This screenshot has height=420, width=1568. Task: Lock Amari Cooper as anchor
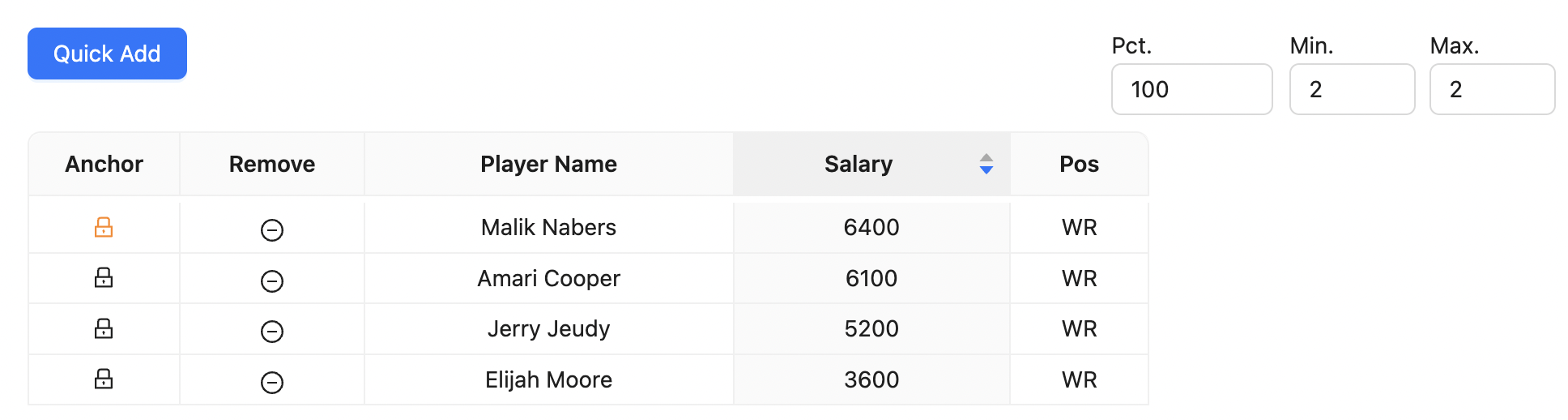[104, 278]
